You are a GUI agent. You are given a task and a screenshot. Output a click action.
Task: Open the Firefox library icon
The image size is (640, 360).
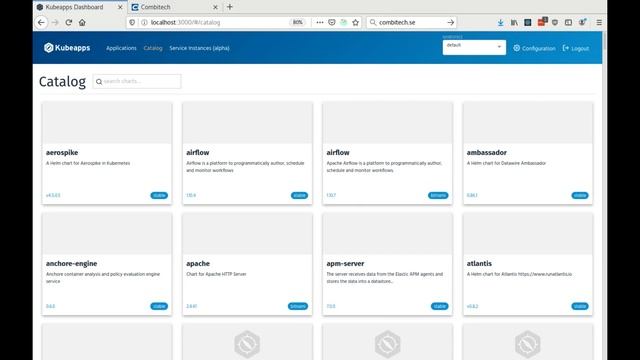click(x=514, y=22)
